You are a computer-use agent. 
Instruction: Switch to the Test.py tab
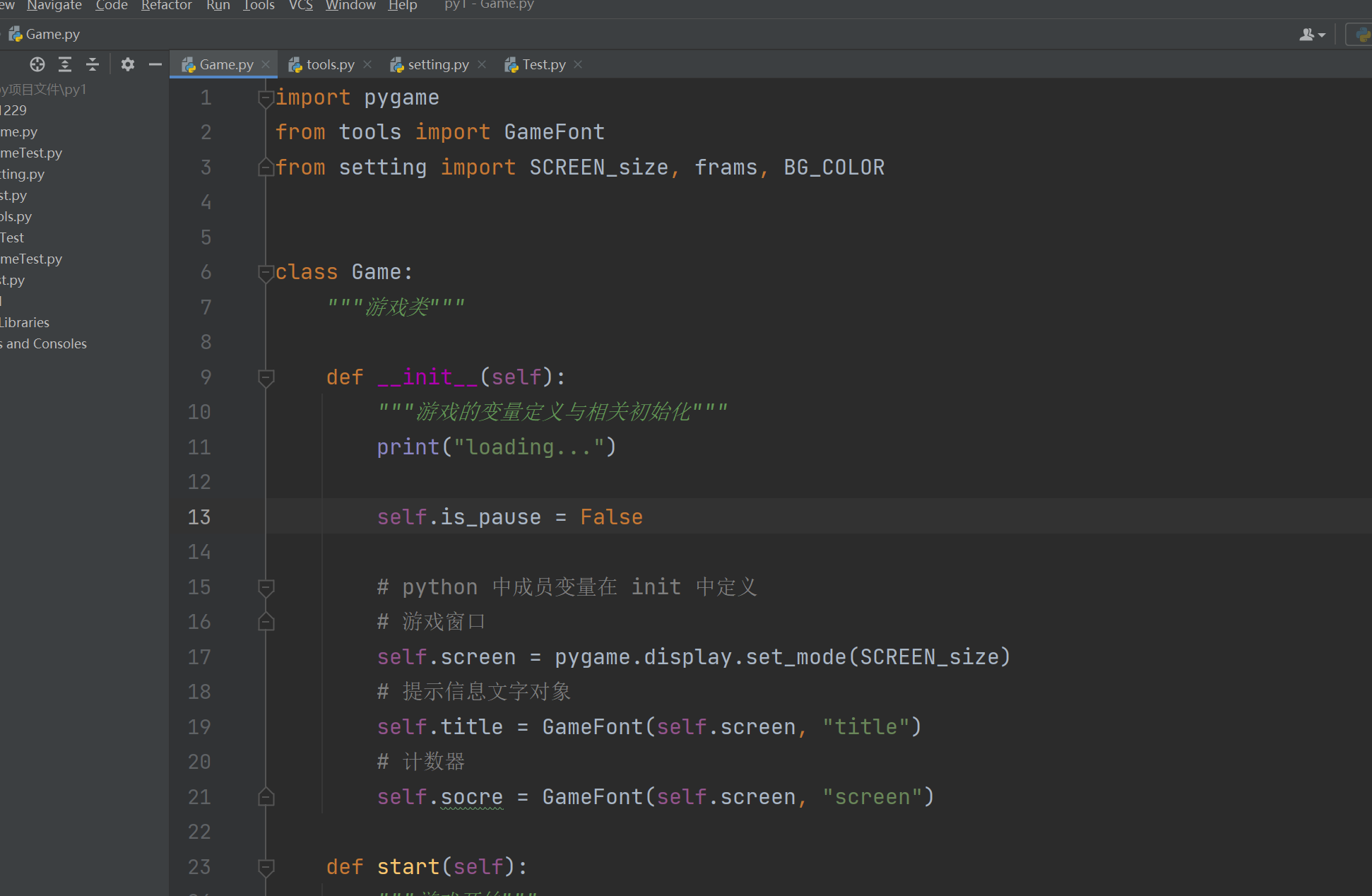pos(543,64)
